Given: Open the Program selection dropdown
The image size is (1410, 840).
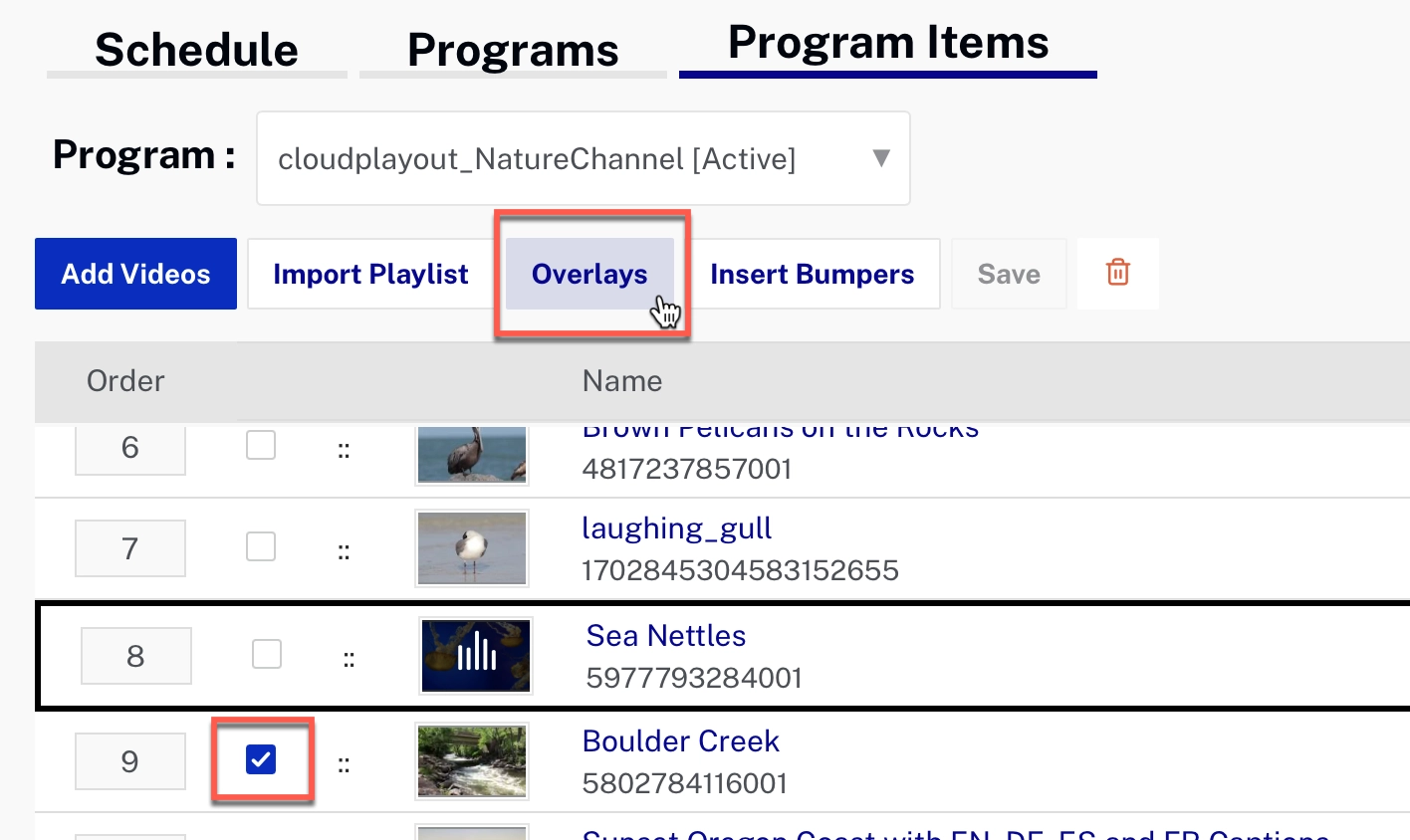Looking at the screenshot, I should tap(583, 158).
